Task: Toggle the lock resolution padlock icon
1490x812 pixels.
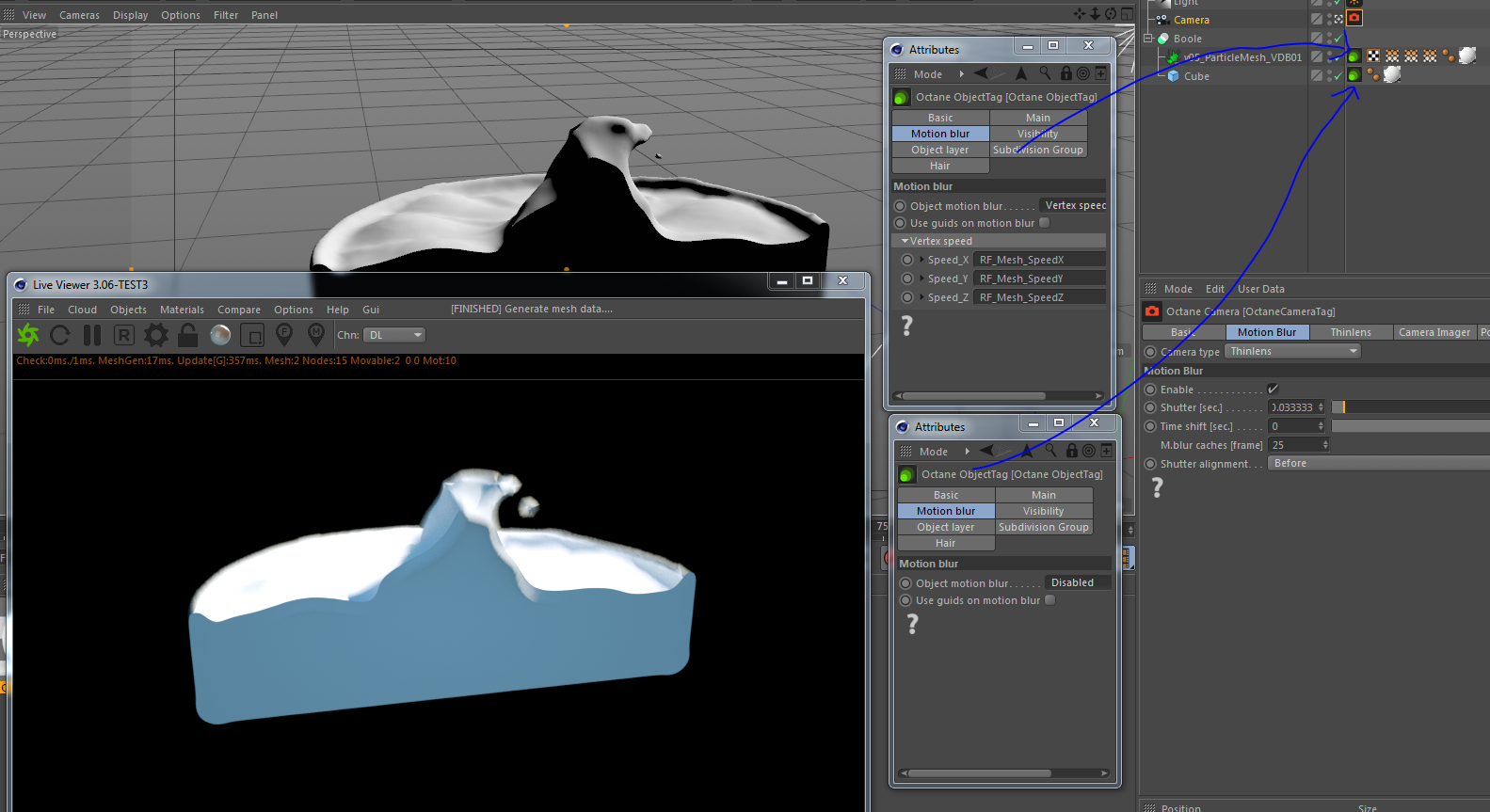Action: coord(188,335)
